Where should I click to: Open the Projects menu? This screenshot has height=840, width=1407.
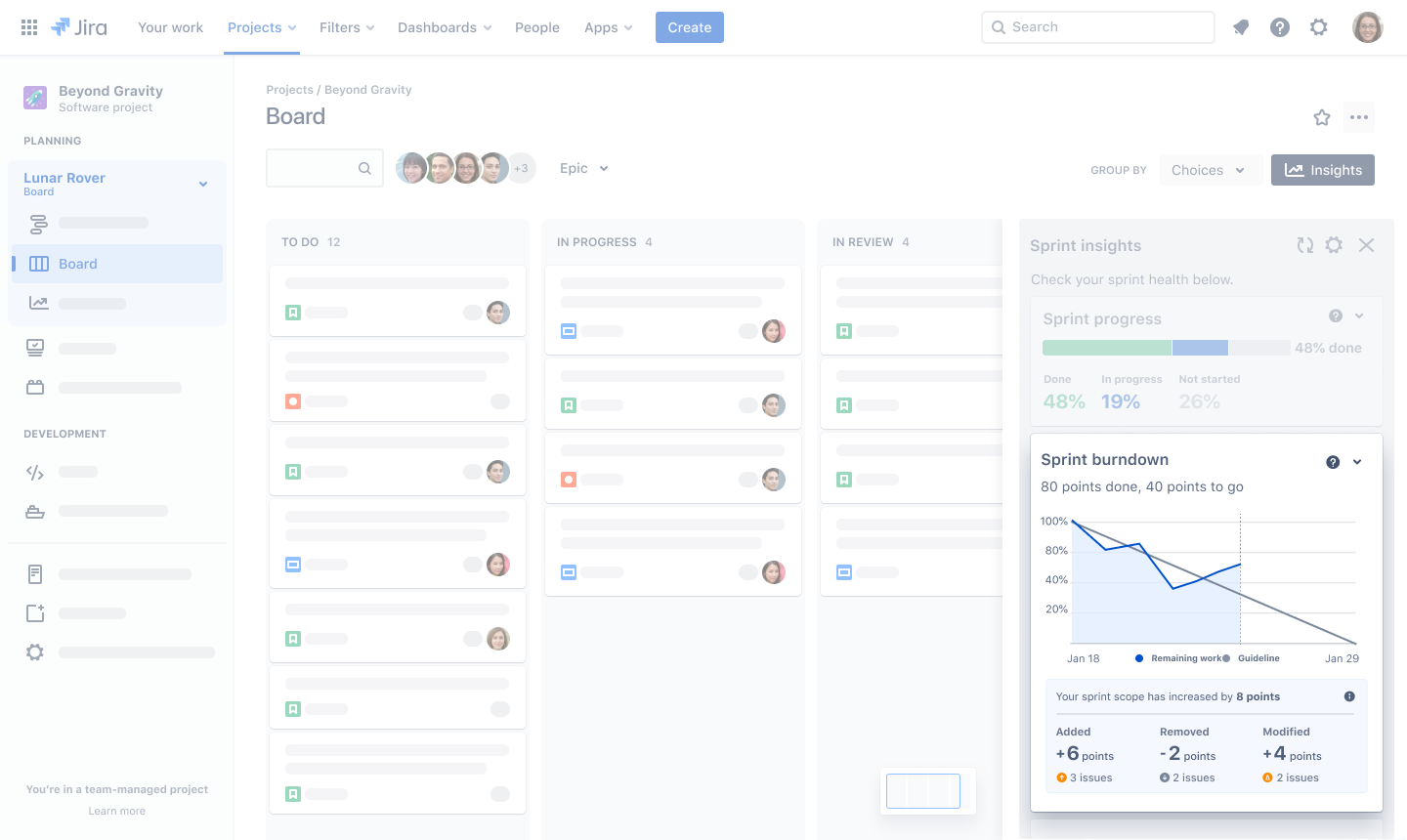pyautogui.click(x=262, y=27)
